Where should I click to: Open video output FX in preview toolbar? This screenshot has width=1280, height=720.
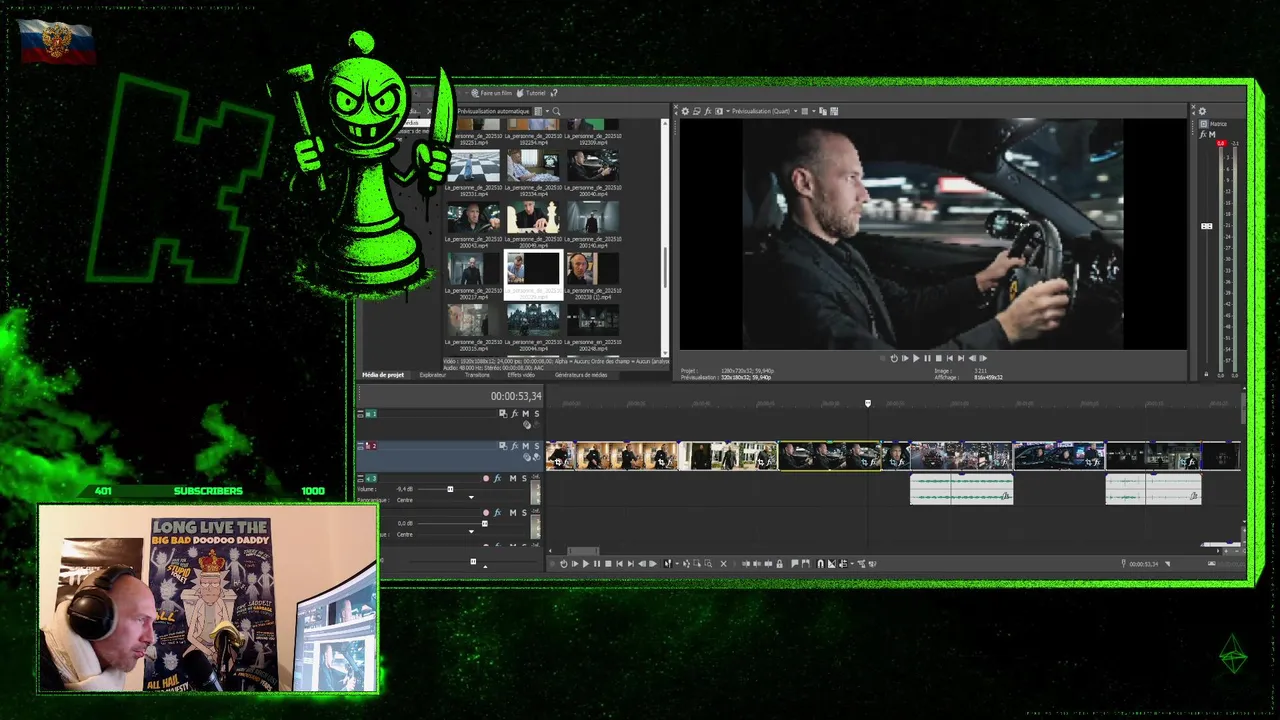(x=708, y=111)
